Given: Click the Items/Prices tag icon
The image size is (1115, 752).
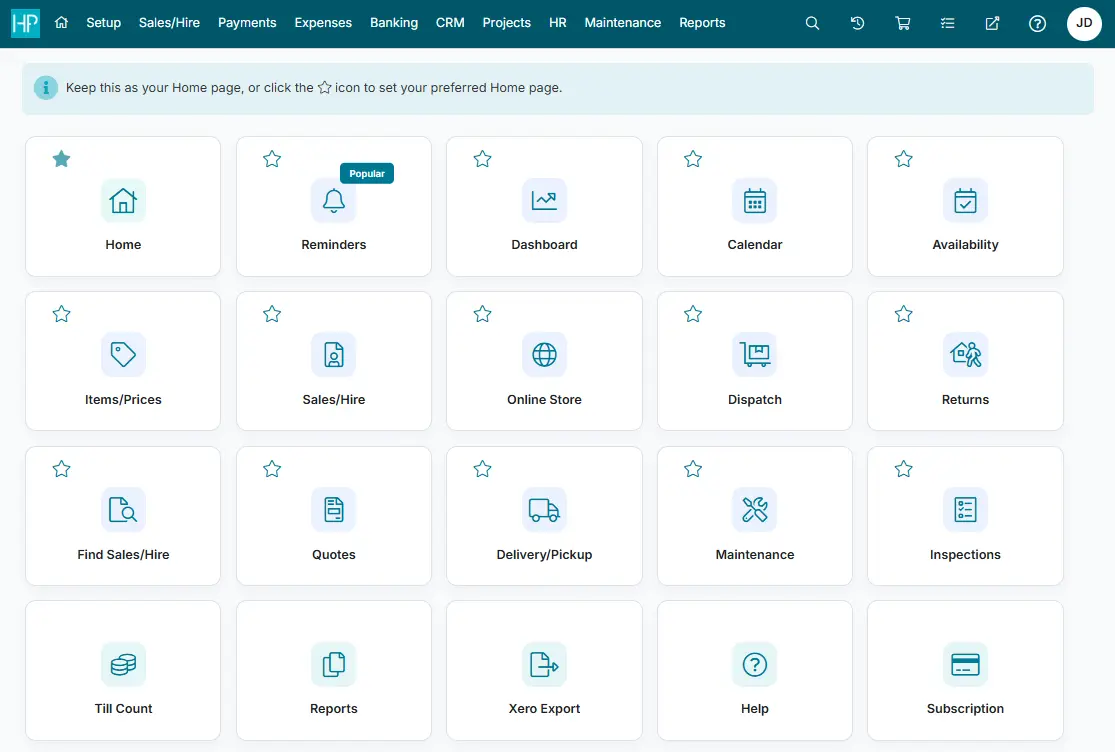Looking at the screenshot, I should click(x=123, y=355).
